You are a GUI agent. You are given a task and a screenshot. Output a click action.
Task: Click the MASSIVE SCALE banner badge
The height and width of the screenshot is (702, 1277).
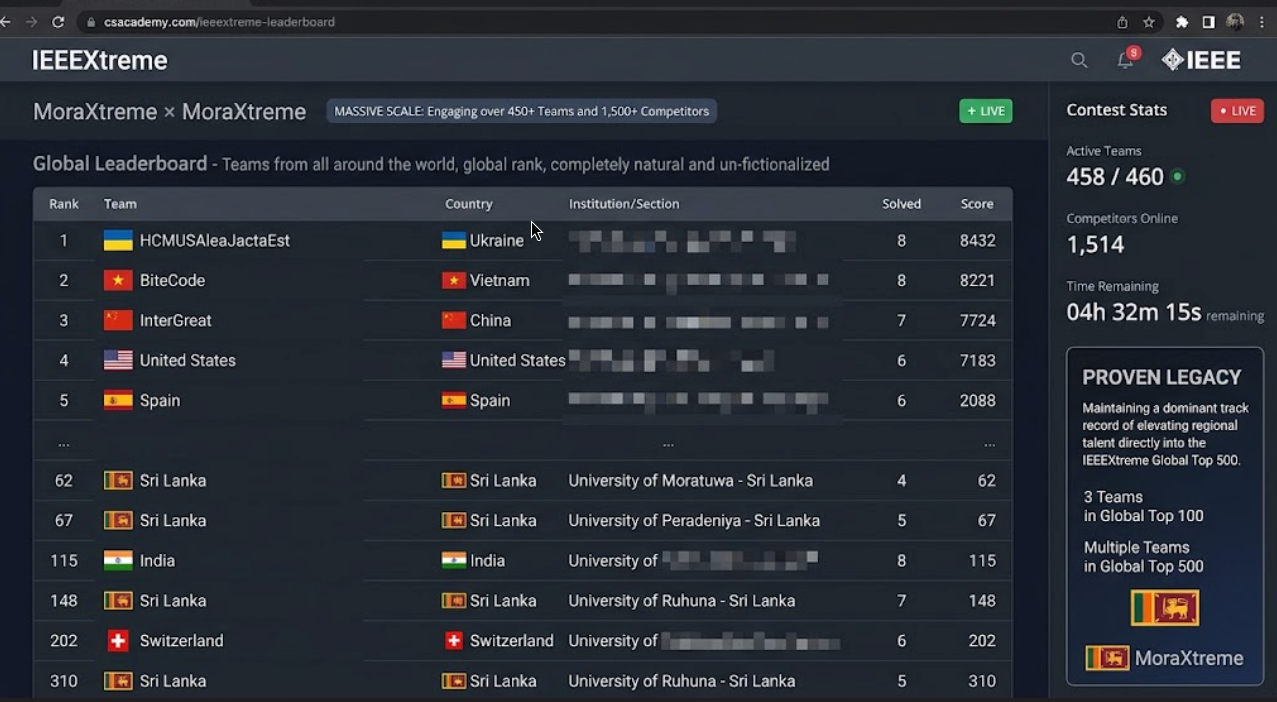521,111
